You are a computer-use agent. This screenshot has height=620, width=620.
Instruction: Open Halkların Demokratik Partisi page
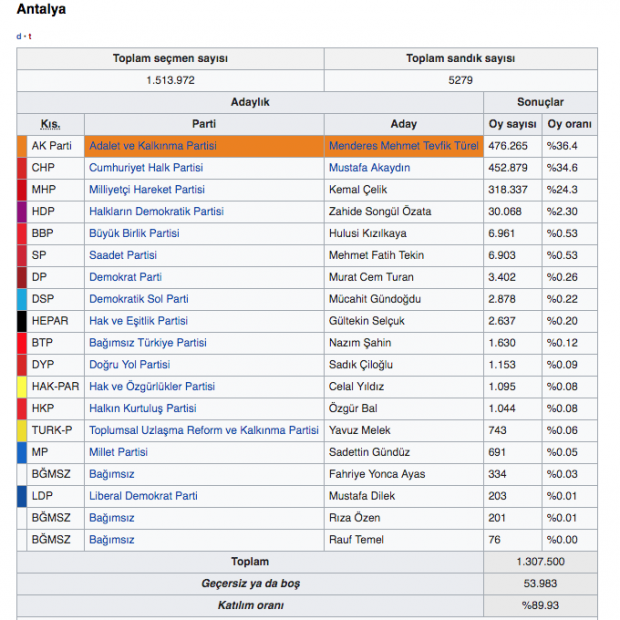click(156, 212)
